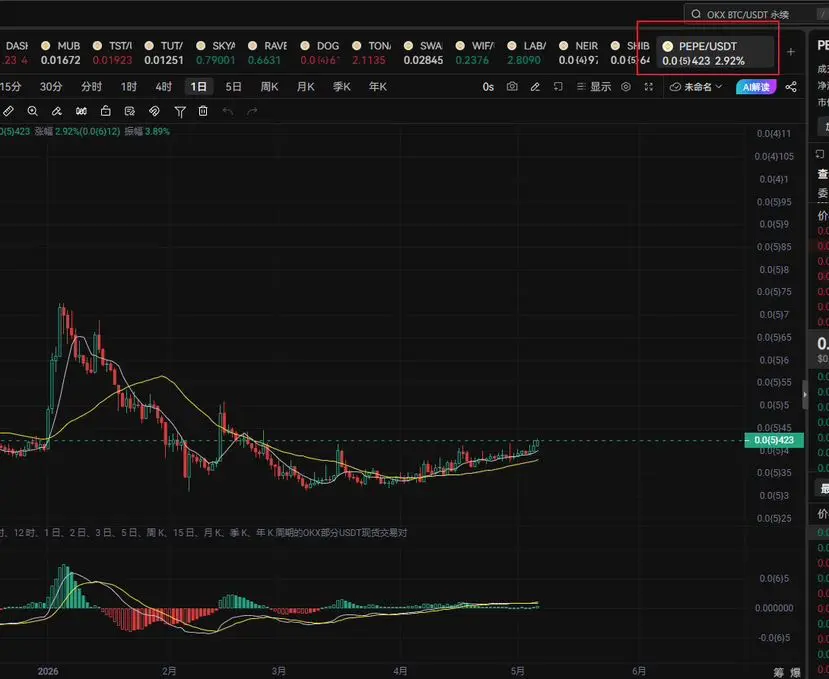Viewport: 829px width, 679px height.
Task: Add a new pair tab with plus icon
Action: coord(790,52)
